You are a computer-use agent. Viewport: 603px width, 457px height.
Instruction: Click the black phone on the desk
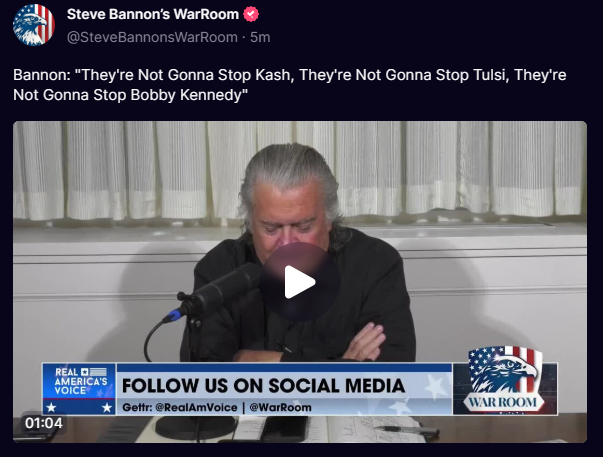284,428
